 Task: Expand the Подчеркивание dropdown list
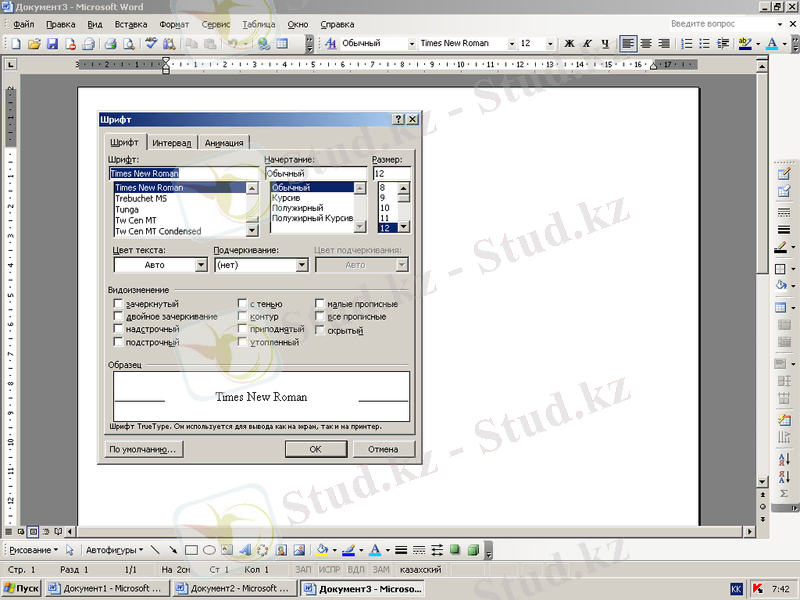click(x=302, y=265)
